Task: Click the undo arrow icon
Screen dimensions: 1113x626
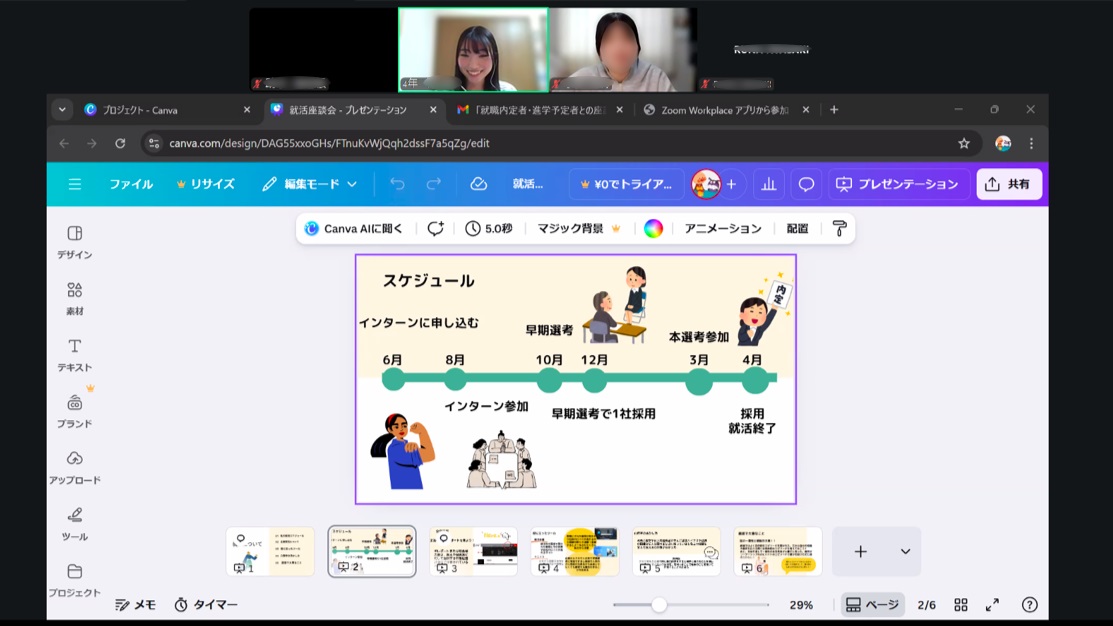Action: (397, 184)
